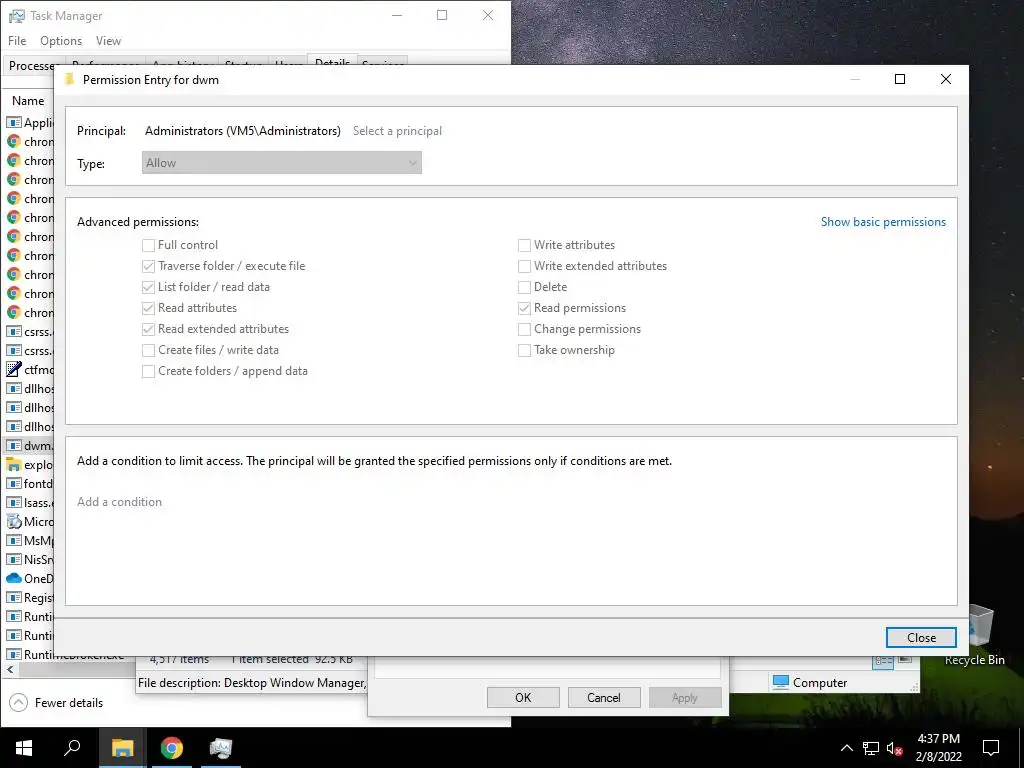Toggle the Read attributes checkbox
Screen dimensions: 1024x768
[148, 308]
